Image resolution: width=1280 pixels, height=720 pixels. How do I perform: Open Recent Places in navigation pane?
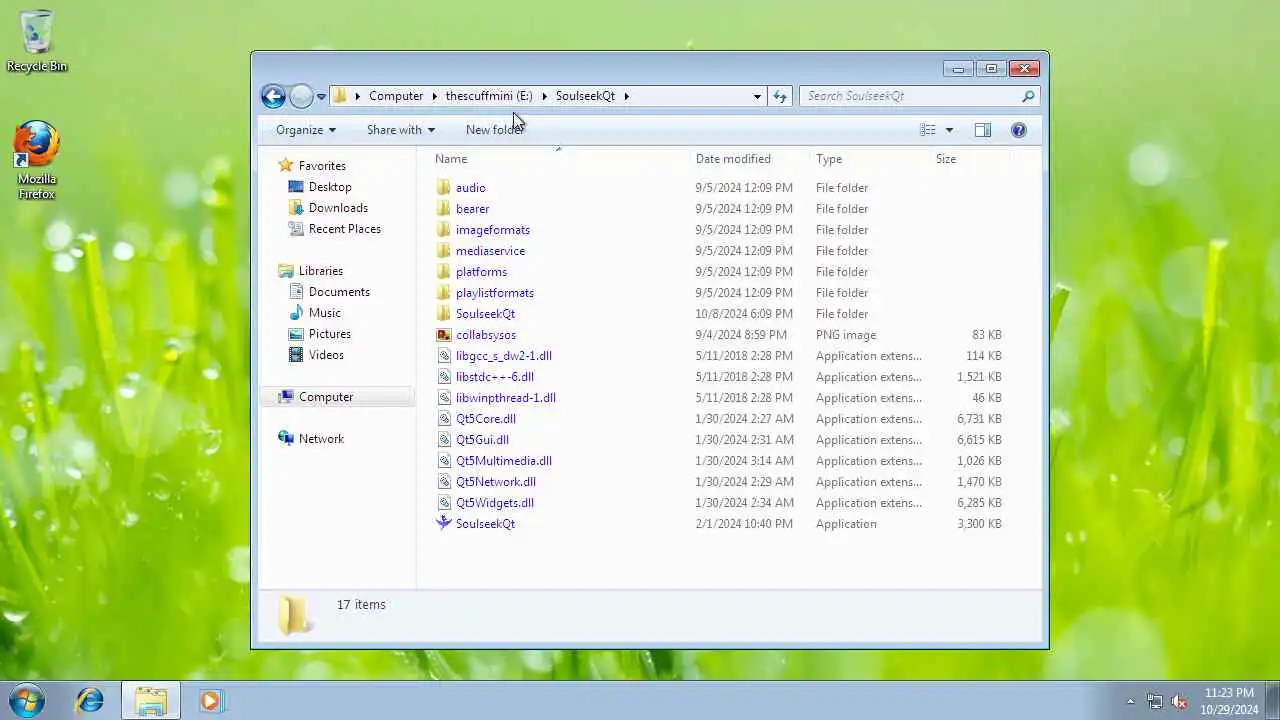[345, 229]
